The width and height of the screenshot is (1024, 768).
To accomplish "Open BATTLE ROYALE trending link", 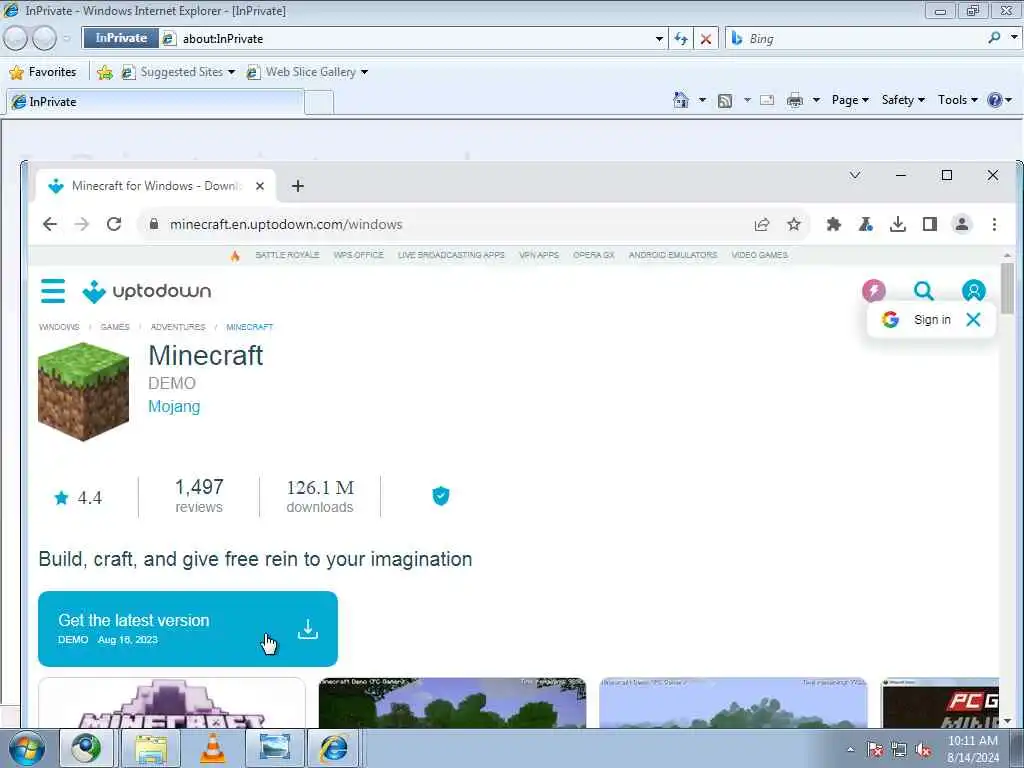I will click(x=287, y=255).
